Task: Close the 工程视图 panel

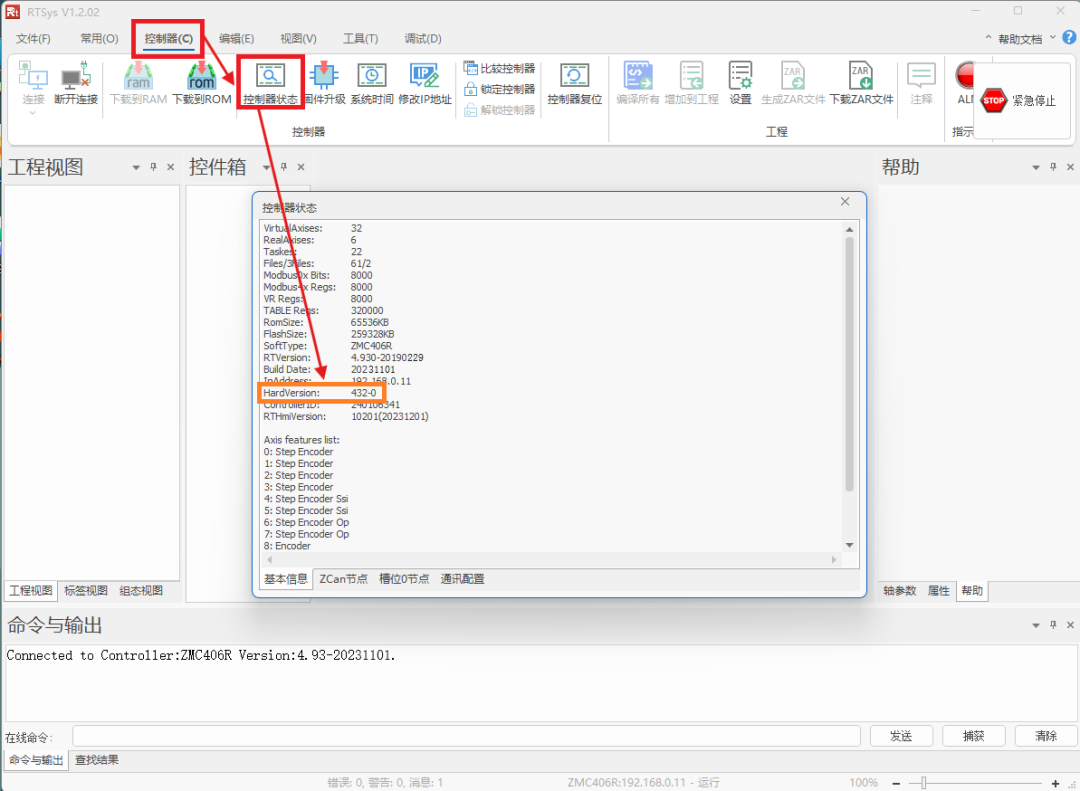Action: (x=171, y=167)
